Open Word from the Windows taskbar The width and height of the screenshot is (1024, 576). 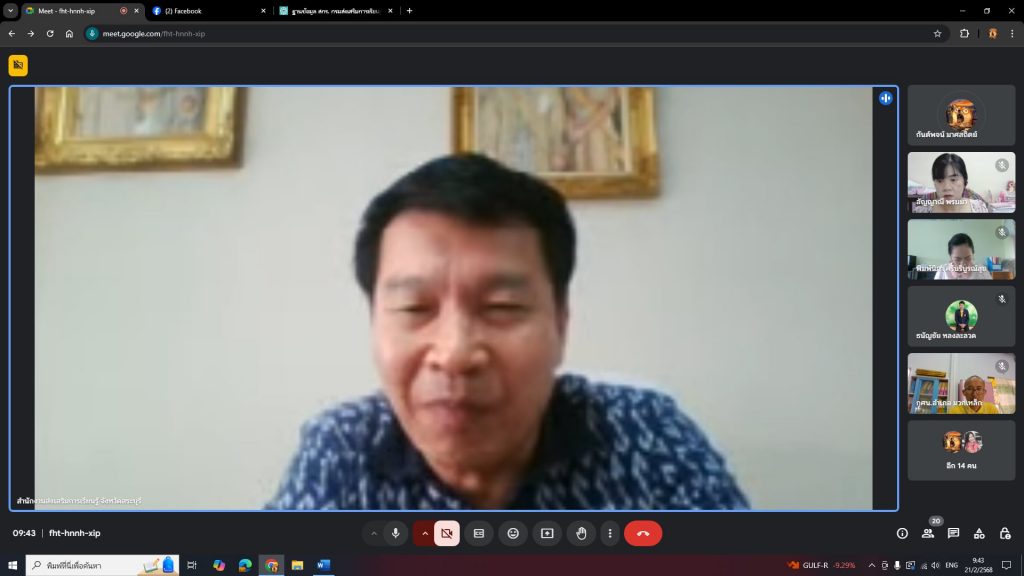323,565
